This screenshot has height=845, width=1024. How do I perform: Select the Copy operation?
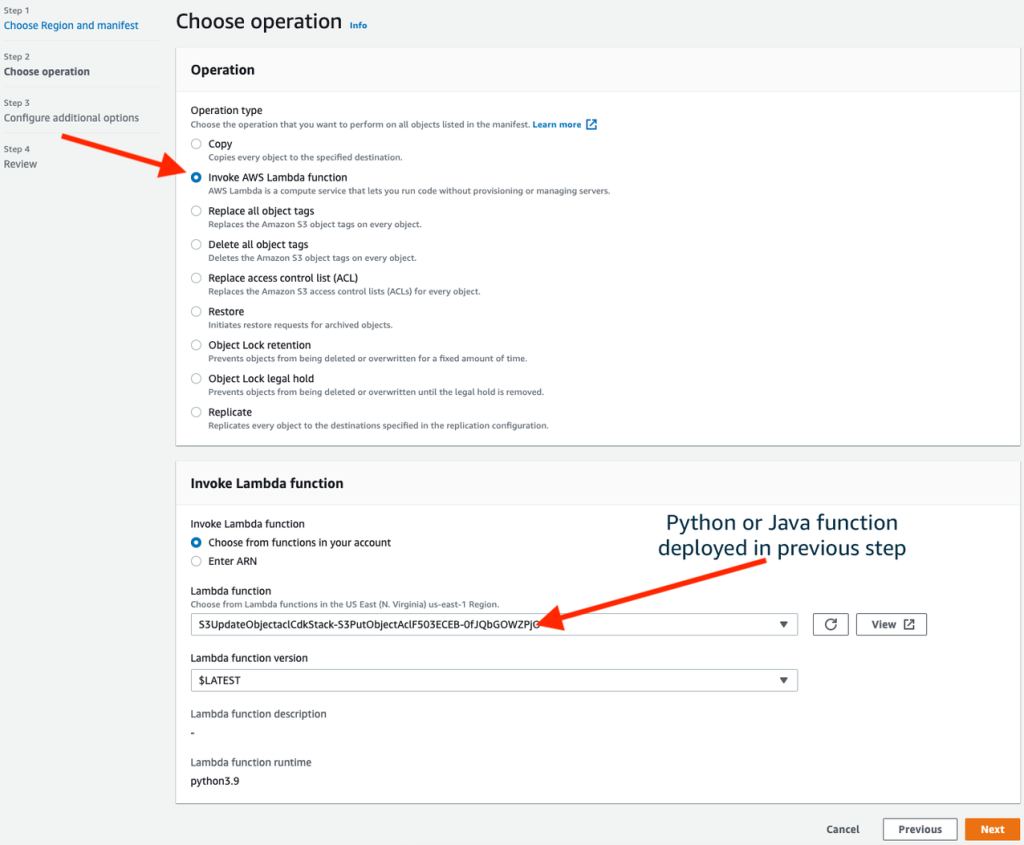point(196,143)
